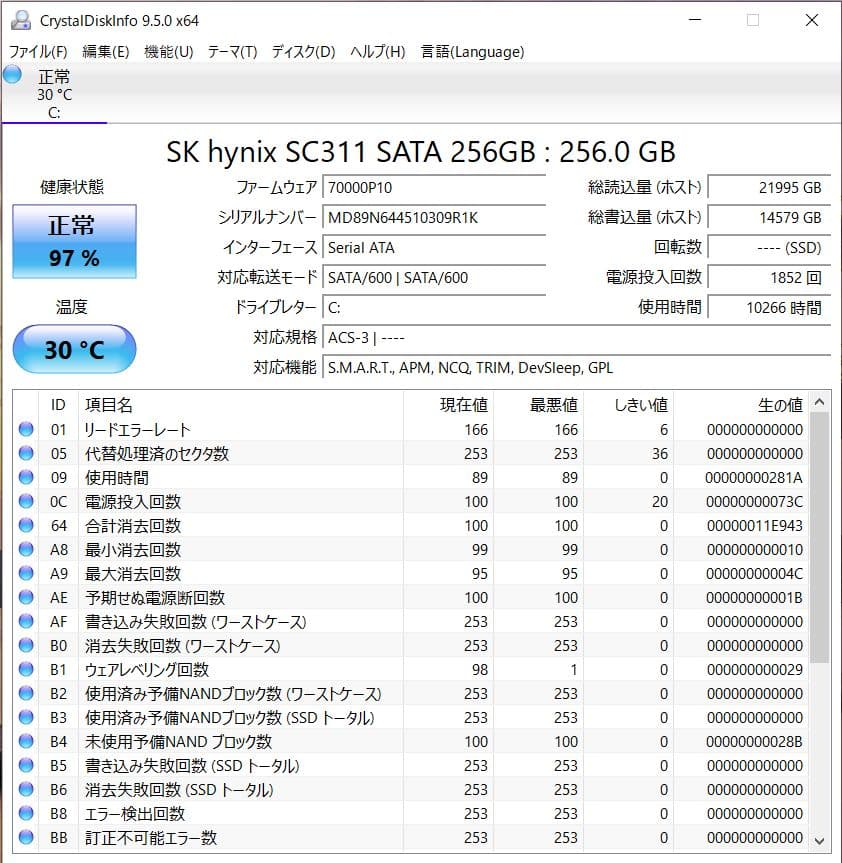The width and height of the screenshot is (842, 863).
Task: Click the status indicator beside 代替処理済のセクタ数
Action: (x=25, y=453)
